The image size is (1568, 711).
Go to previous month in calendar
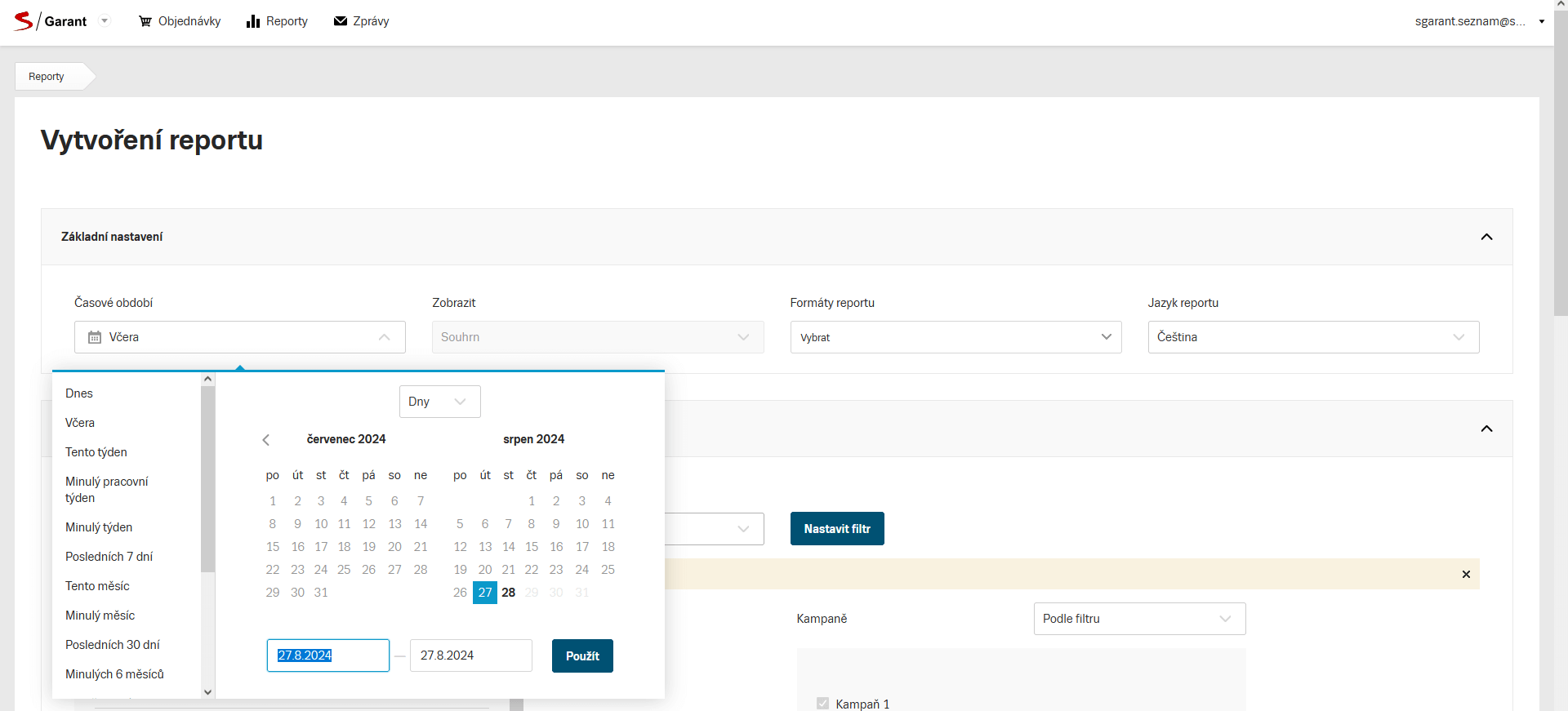point(265,440)
